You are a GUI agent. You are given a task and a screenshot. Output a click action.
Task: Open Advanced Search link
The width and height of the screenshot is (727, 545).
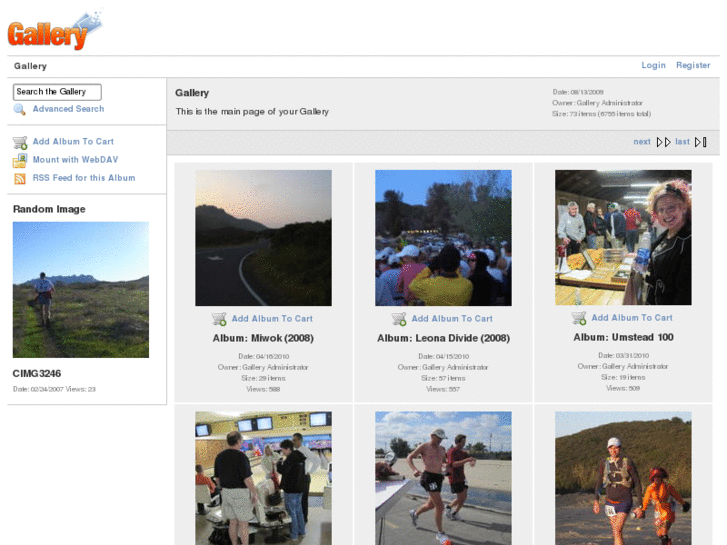coord(68,109)
